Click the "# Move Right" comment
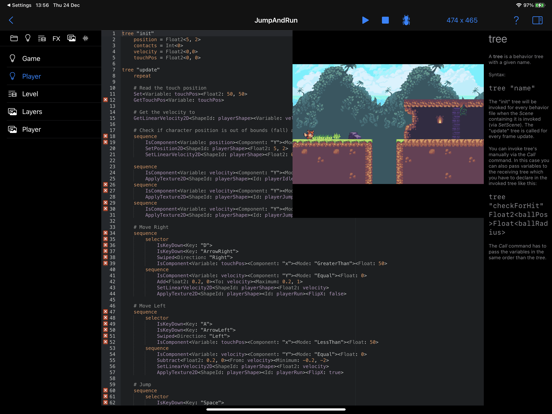Image resolution: width=552 pixels, height=414 pixels. (151, 227)
